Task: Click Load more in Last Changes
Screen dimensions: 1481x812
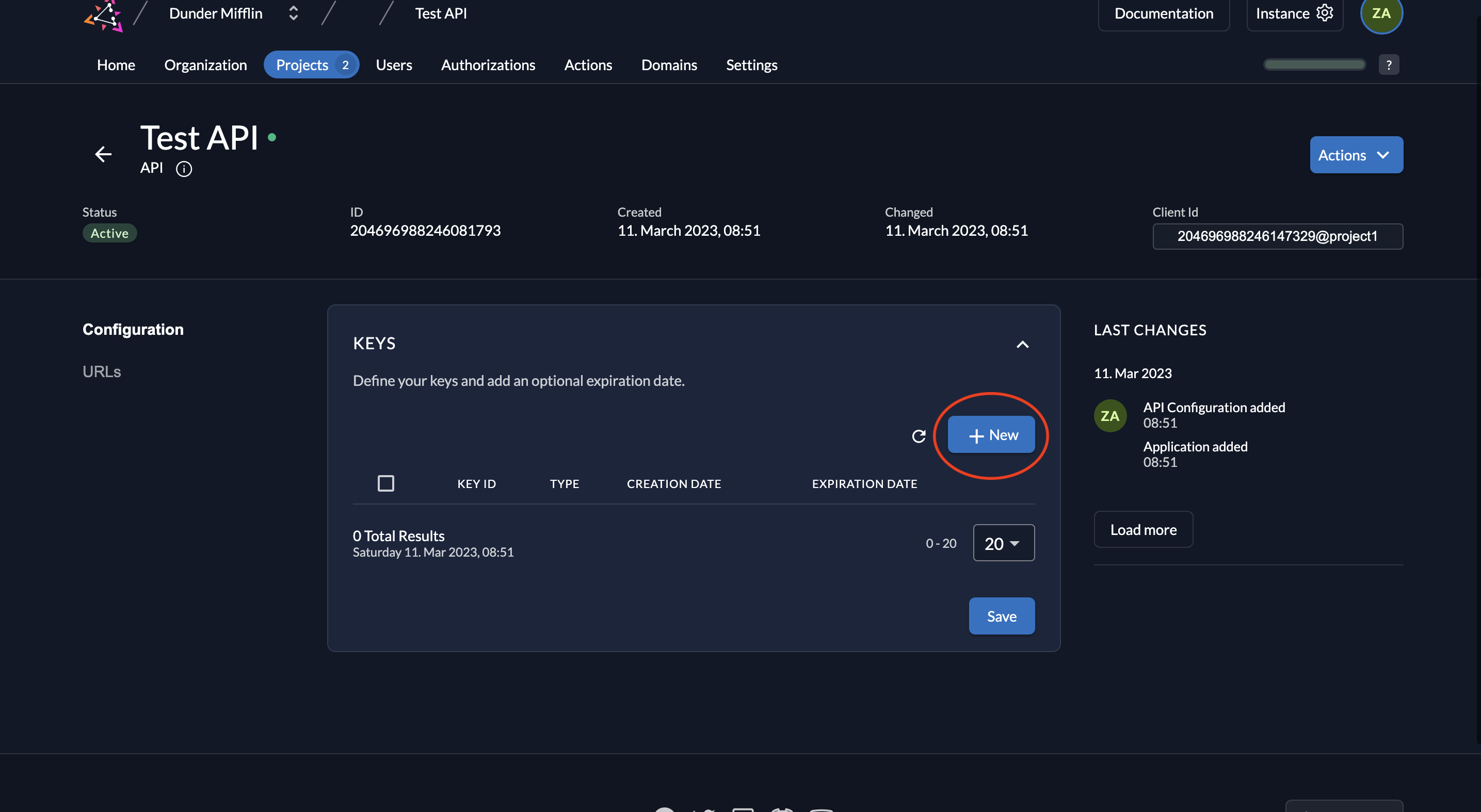Action: coord(1143,529)
